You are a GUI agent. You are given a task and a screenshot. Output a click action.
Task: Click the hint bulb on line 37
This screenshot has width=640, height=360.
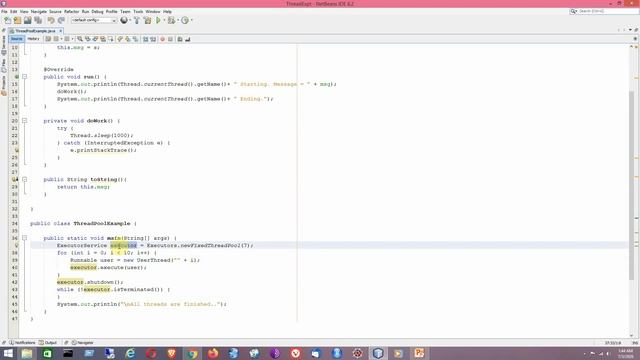[16, 245]
